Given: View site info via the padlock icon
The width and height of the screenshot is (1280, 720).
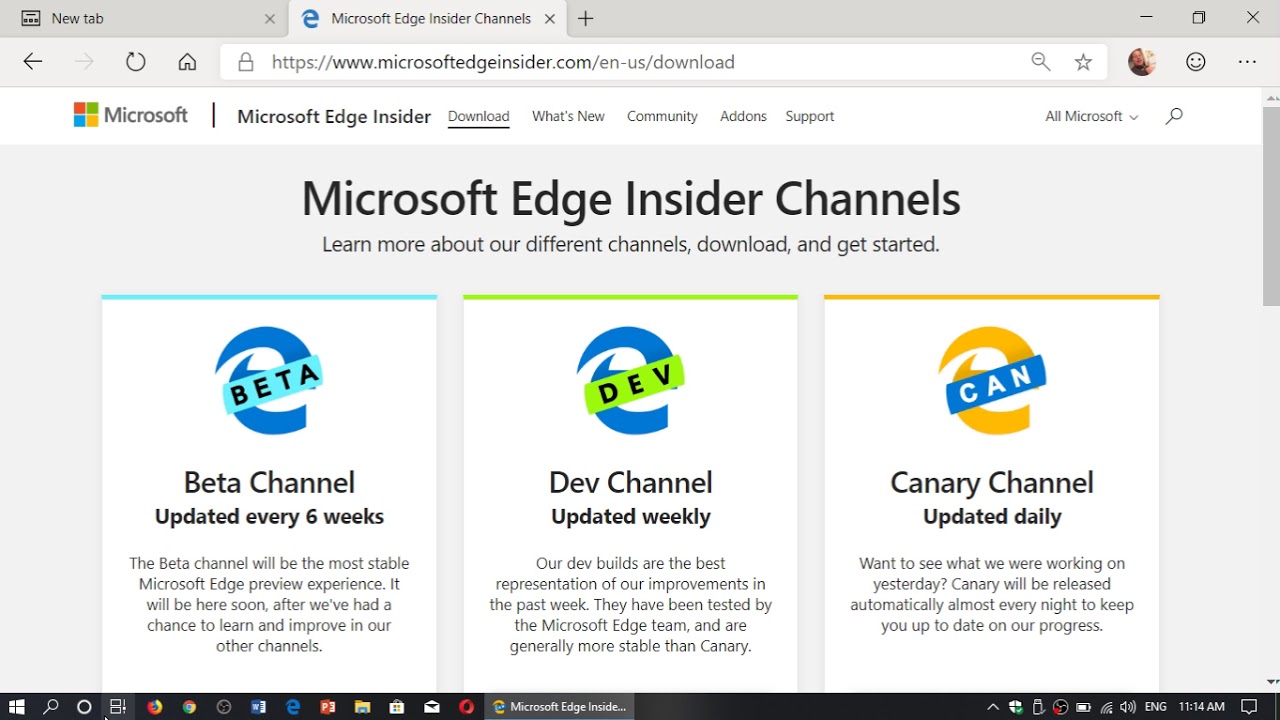Looking at the screenshot, I should tap(245, 62).
